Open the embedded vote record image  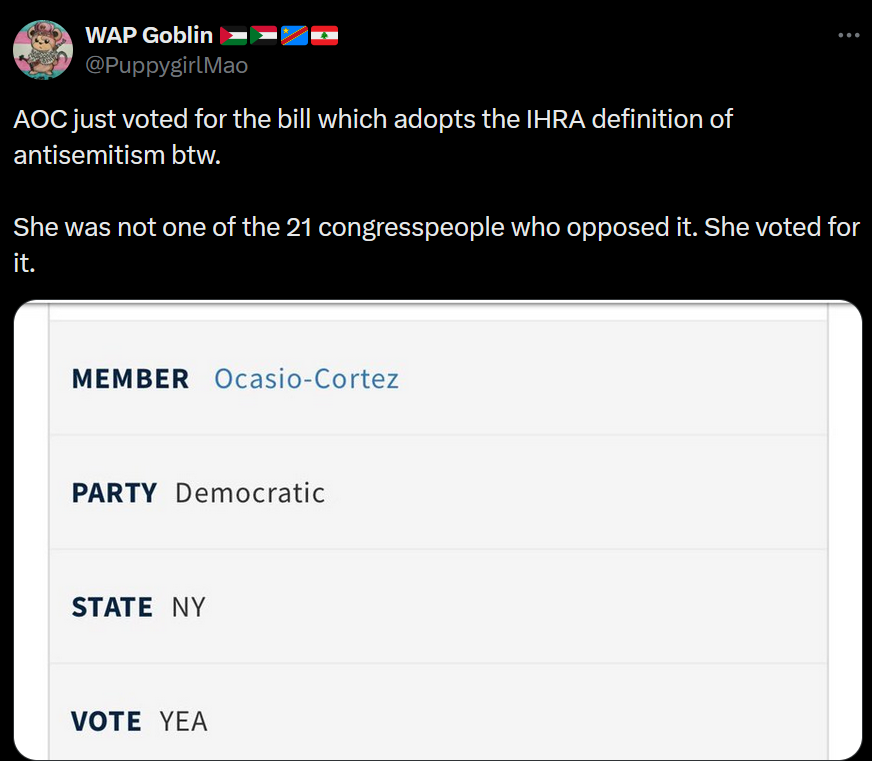pyautogui.click(x=438, y=530)
